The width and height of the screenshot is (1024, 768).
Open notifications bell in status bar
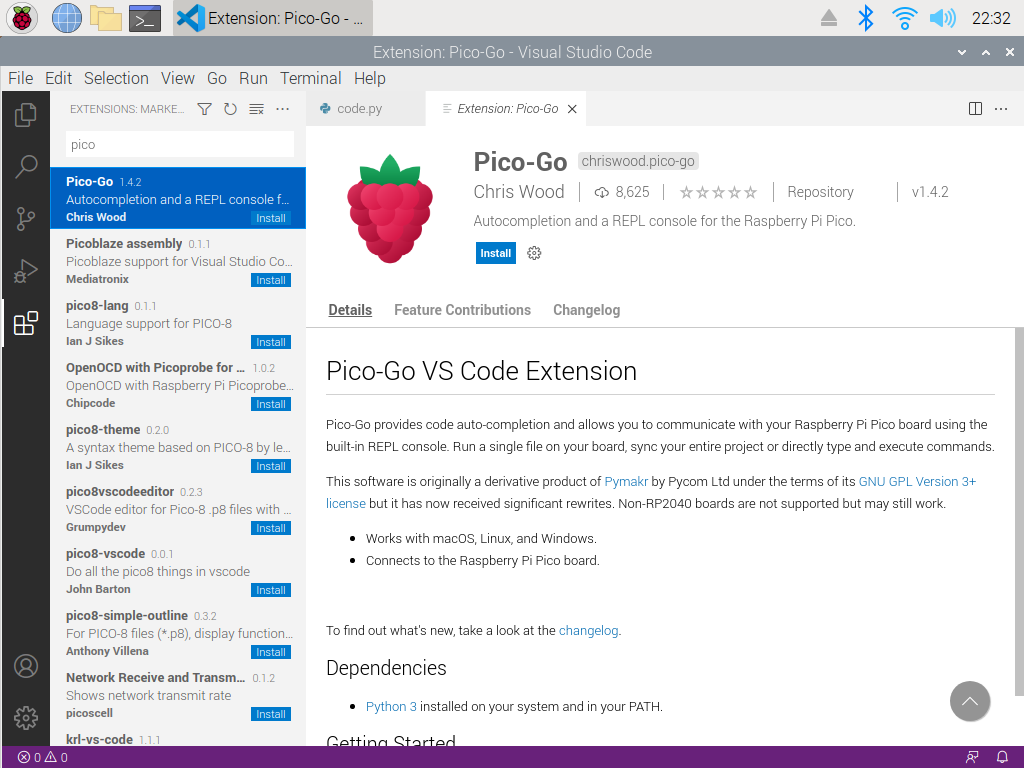(1002, 757)
